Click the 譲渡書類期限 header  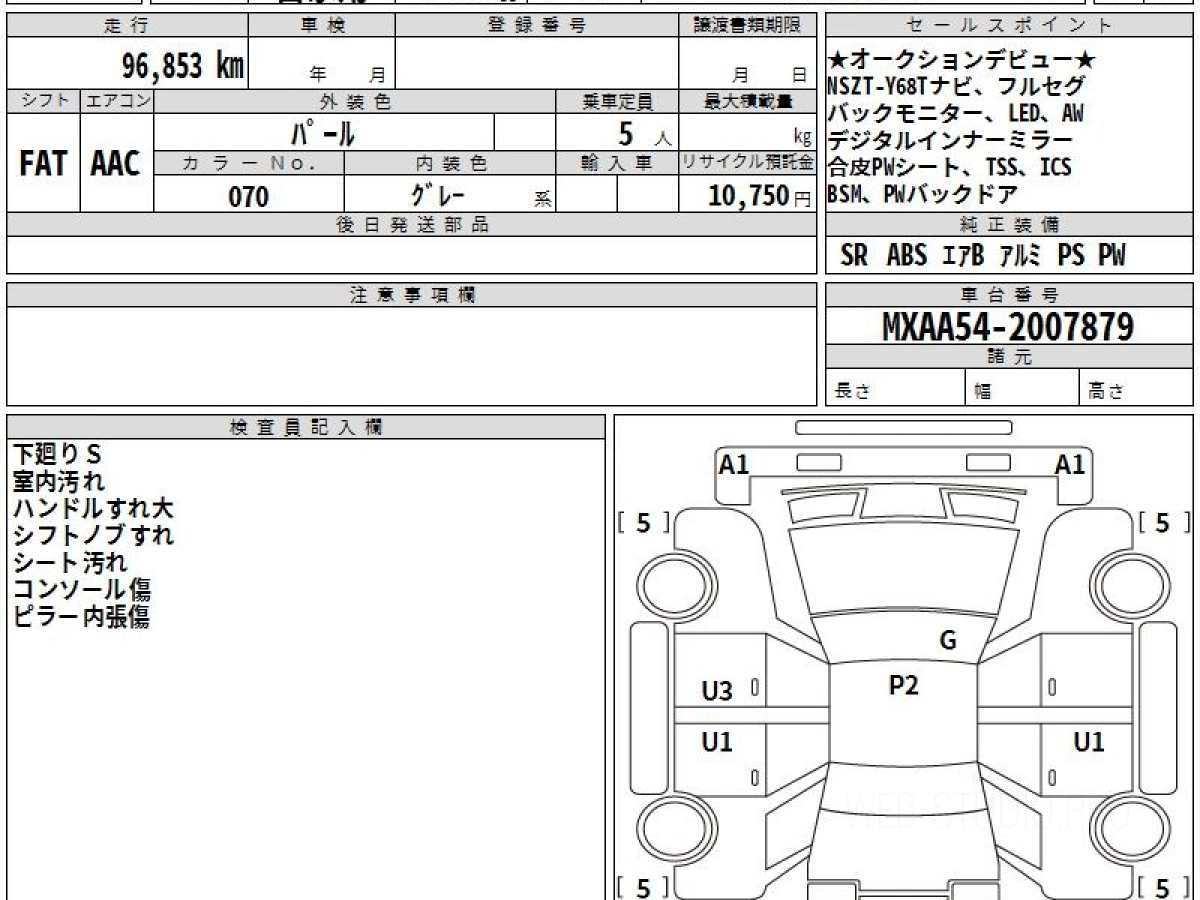[747, 26]
